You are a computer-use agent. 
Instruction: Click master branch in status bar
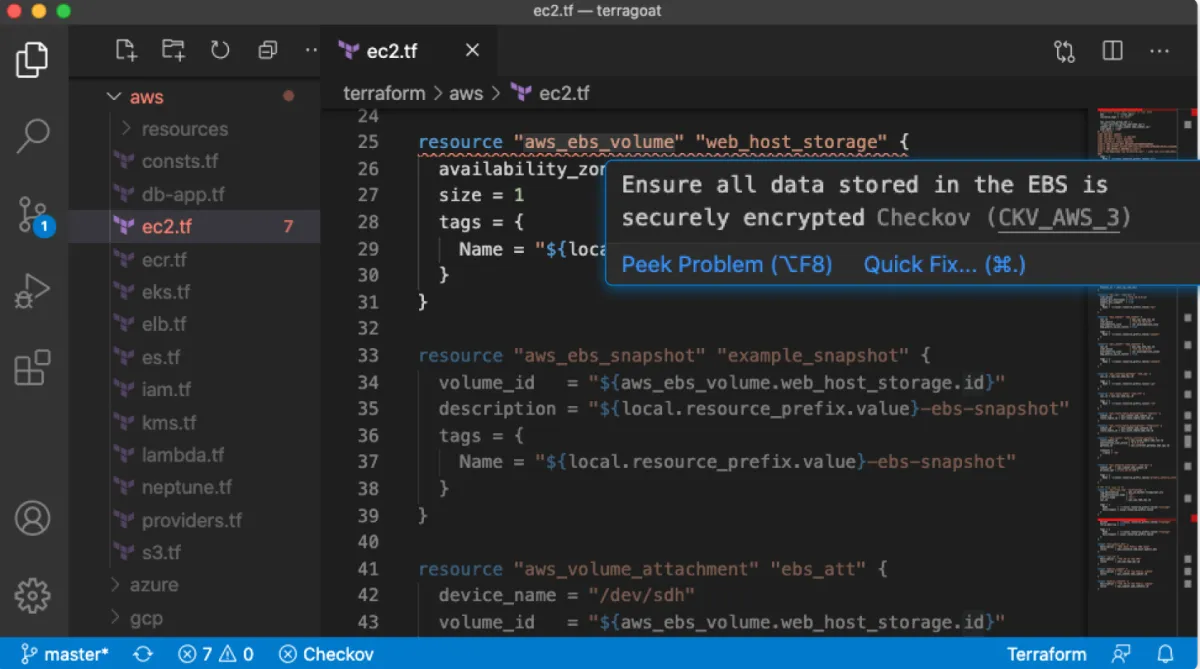click(x=66, y=654)
